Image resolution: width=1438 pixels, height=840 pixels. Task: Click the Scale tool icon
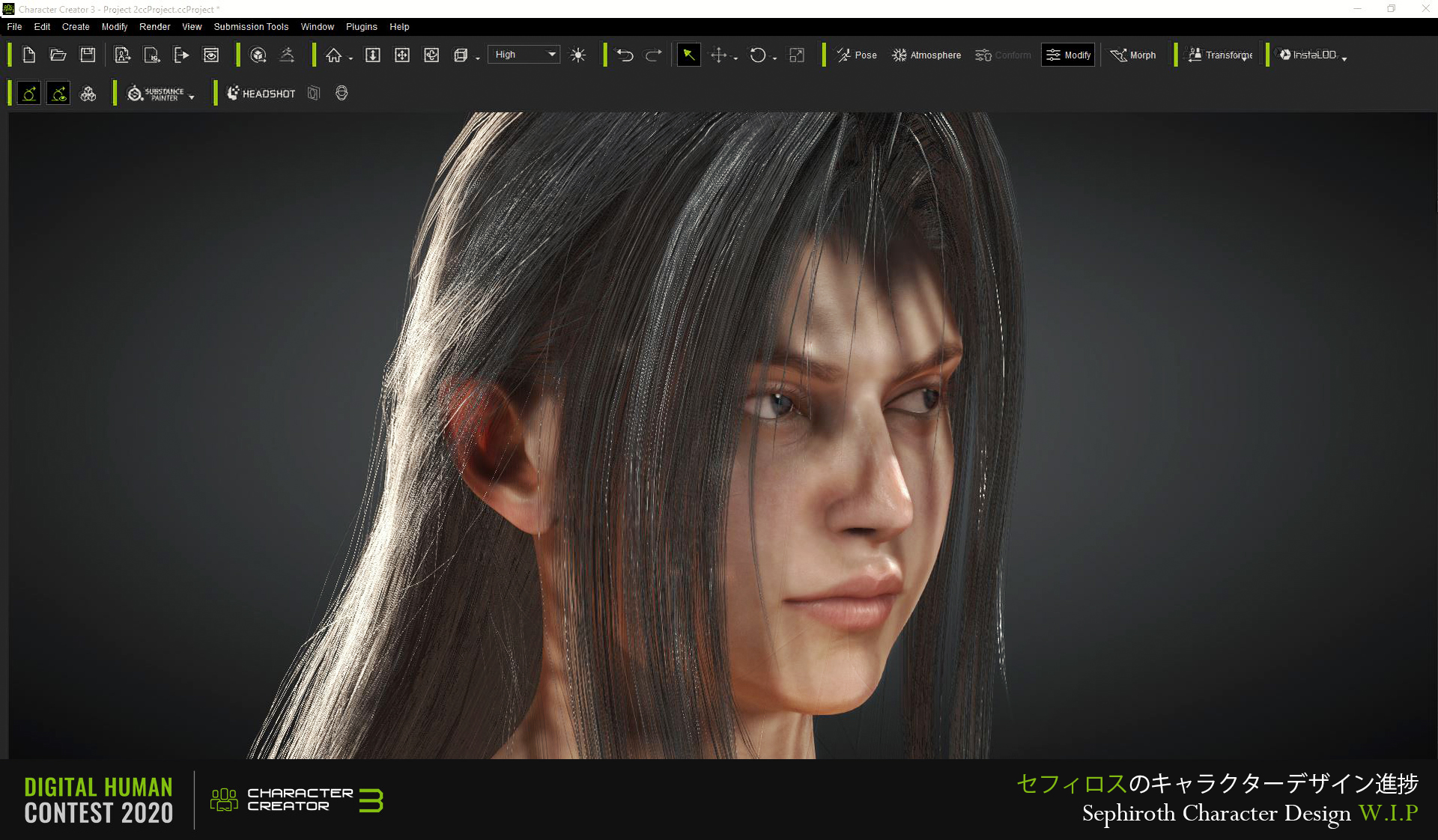[797, 55]
